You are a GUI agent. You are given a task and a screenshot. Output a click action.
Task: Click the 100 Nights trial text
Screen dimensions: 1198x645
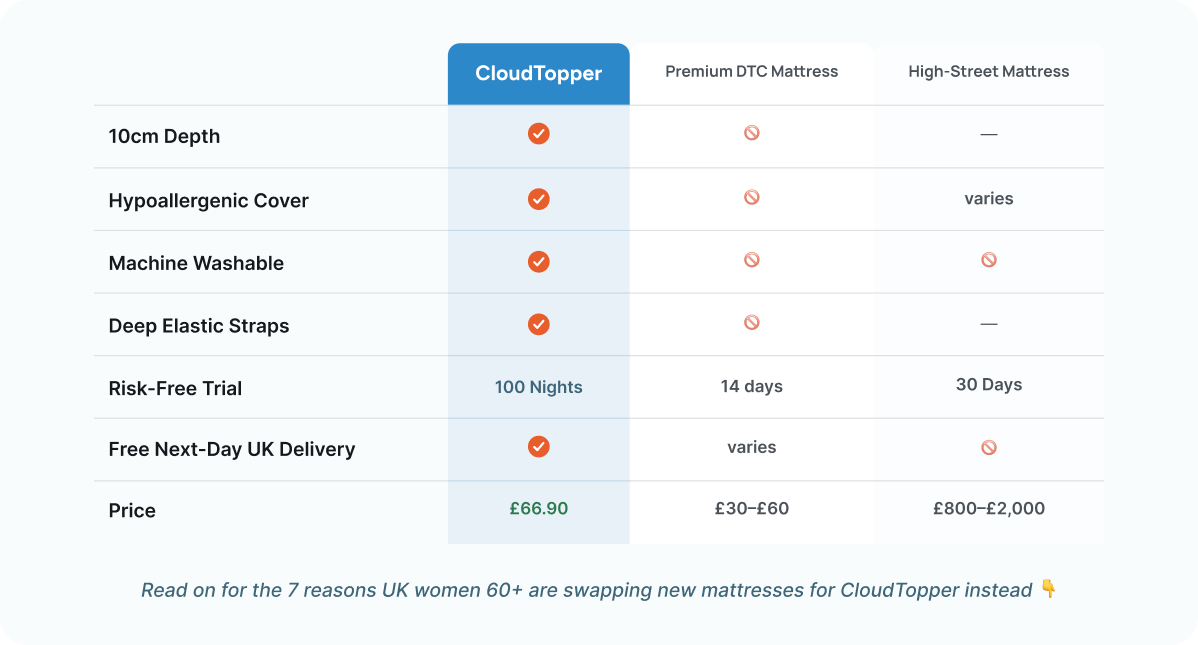[x=539, y=387]
